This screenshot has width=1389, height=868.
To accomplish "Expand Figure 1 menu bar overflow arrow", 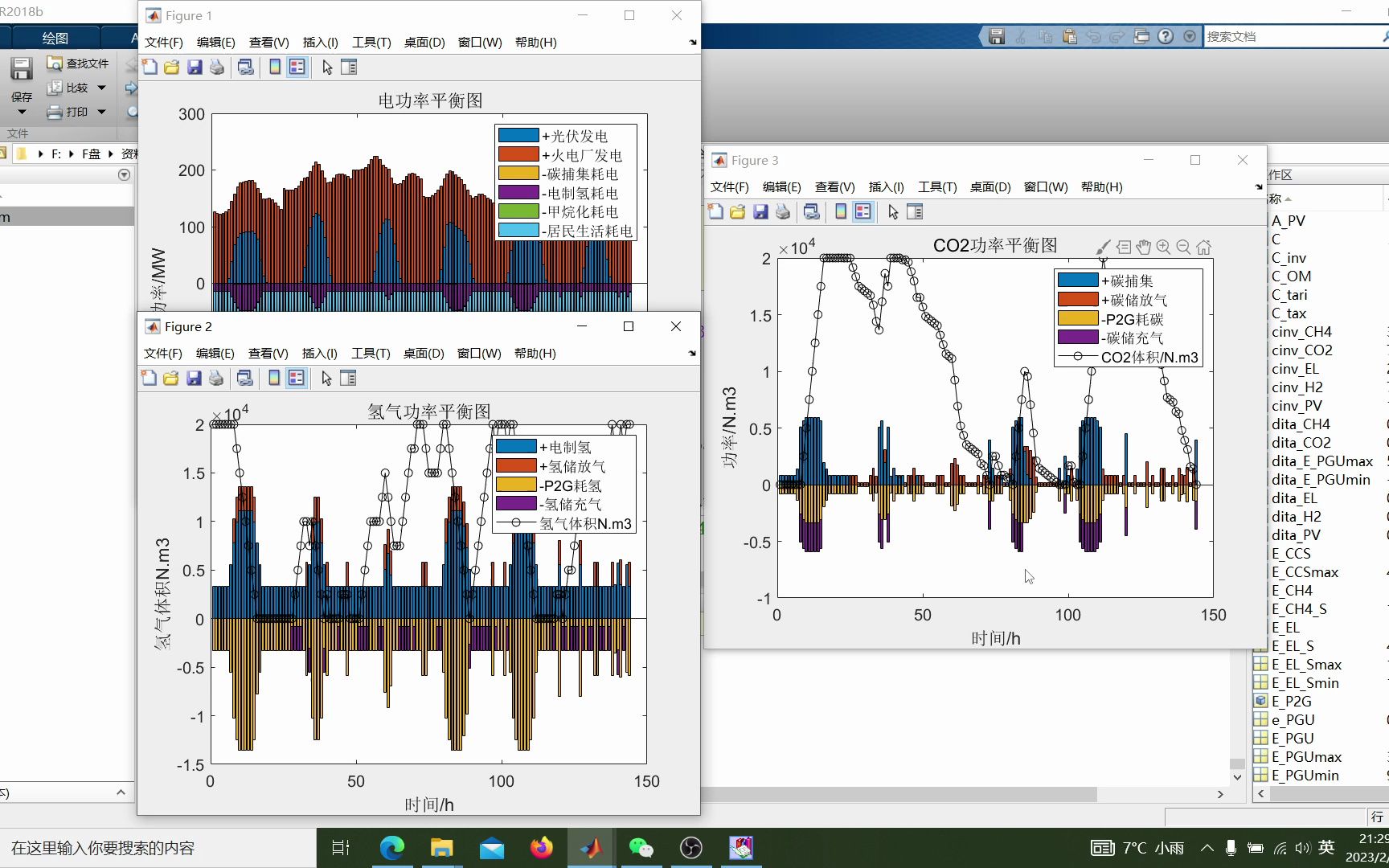I will click(693, 43).
